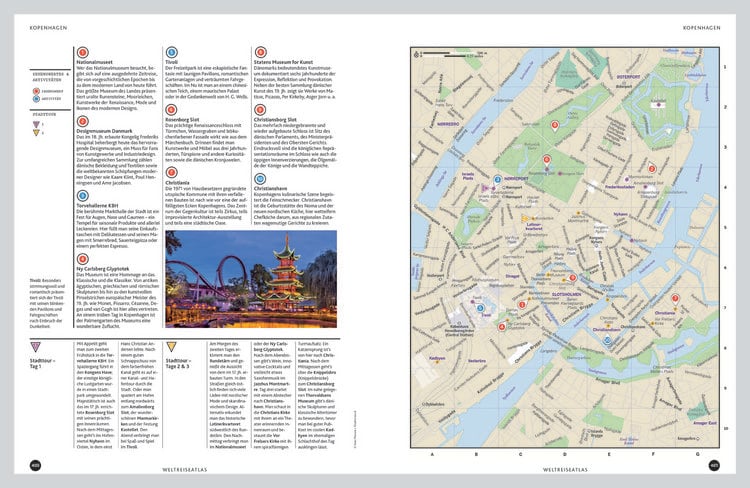Click WELTREISEATLAS footer on the right page

tap(565, 470)
